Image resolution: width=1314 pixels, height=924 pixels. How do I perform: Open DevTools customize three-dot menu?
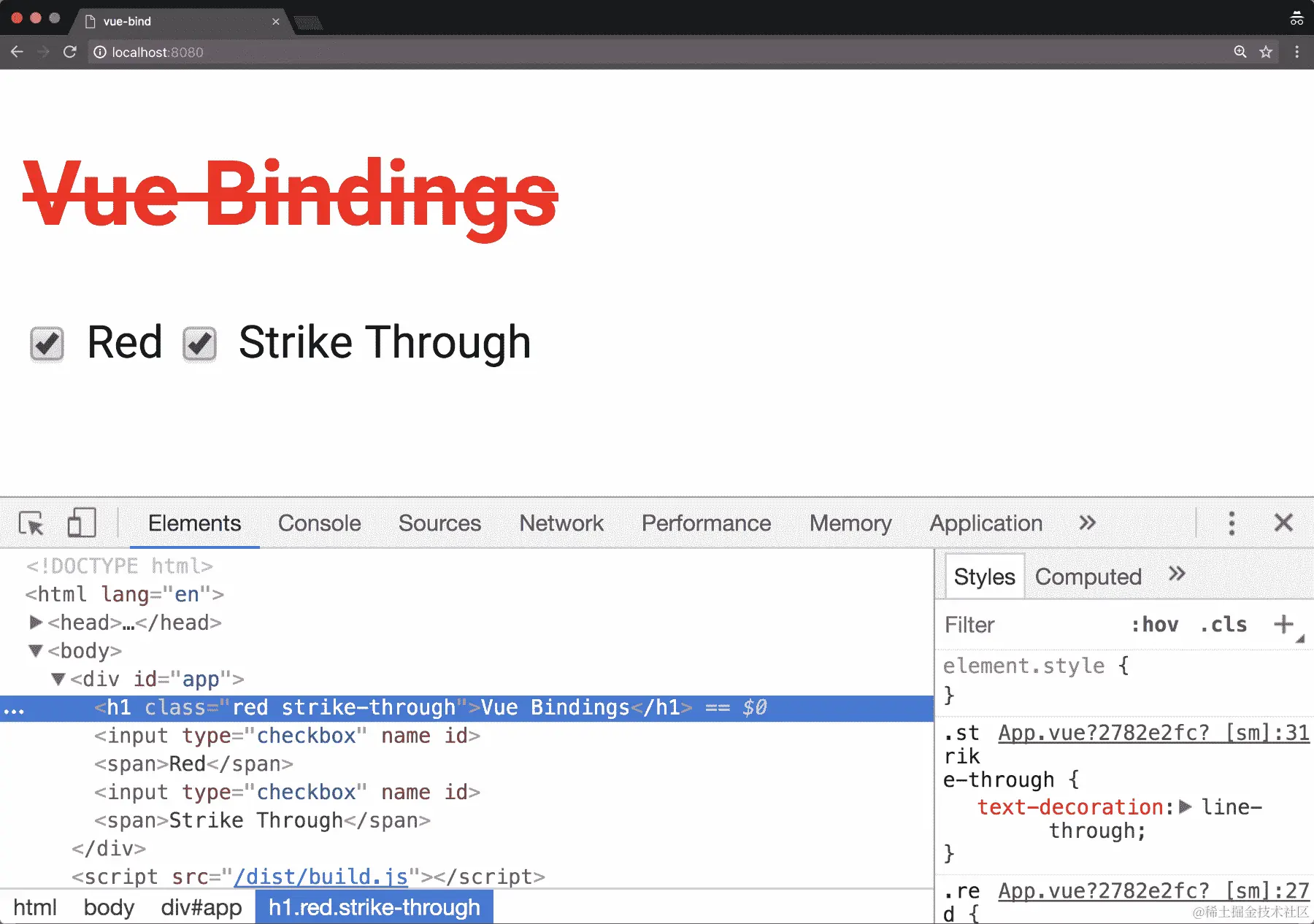tap(1232, 523)
